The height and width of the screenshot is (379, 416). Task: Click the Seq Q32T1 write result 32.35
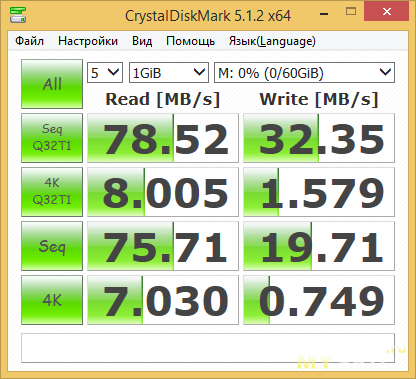319,138
